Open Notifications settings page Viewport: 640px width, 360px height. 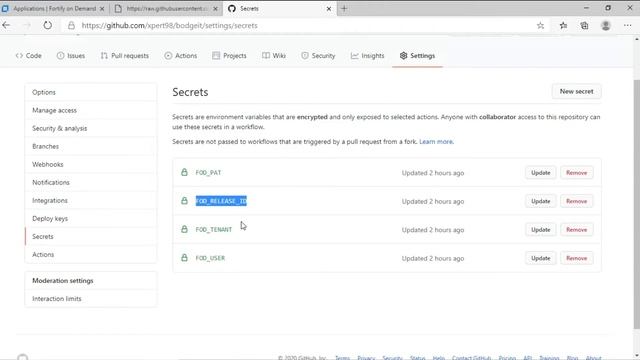coord(91,182)
